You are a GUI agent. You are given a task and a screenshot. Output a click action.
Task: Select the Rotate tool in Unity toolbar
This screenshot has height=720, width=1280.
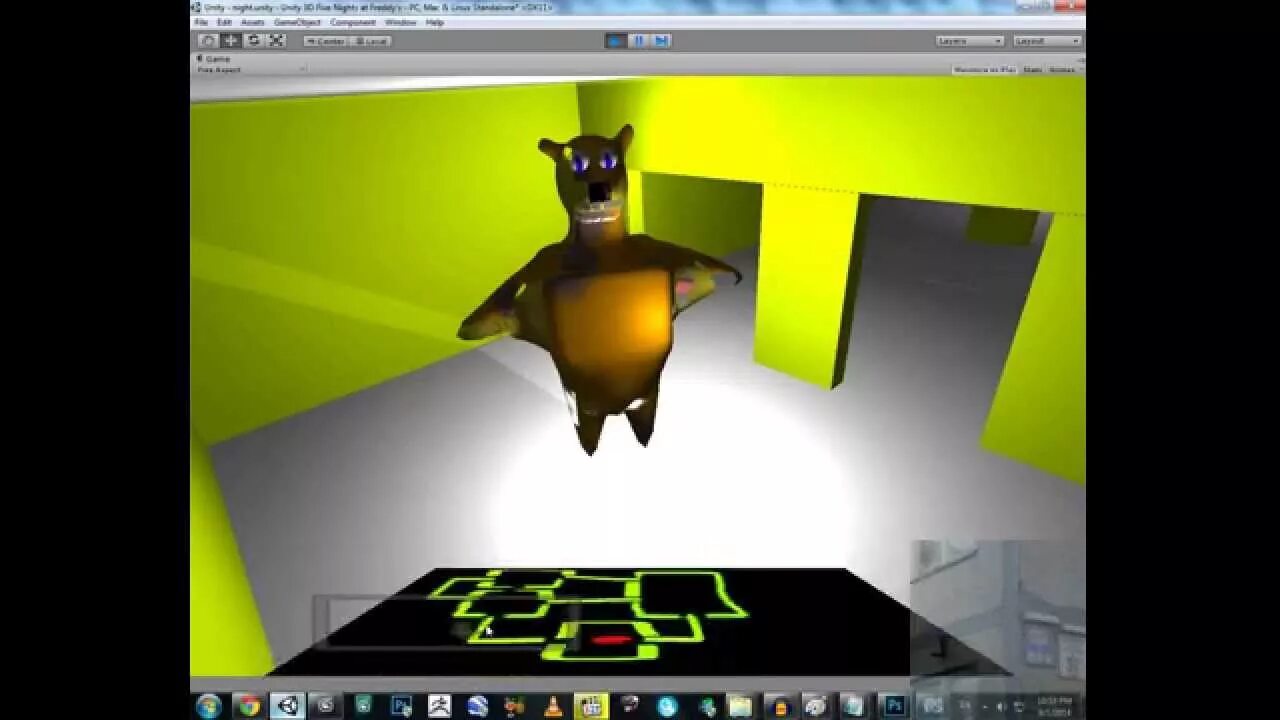[254, 41]
